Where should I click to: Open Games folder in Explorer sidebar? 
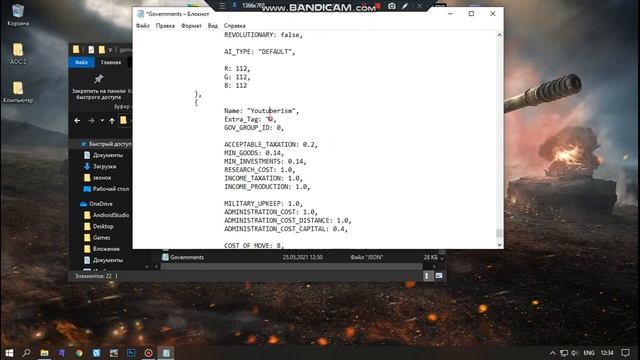tap(97, 238)
